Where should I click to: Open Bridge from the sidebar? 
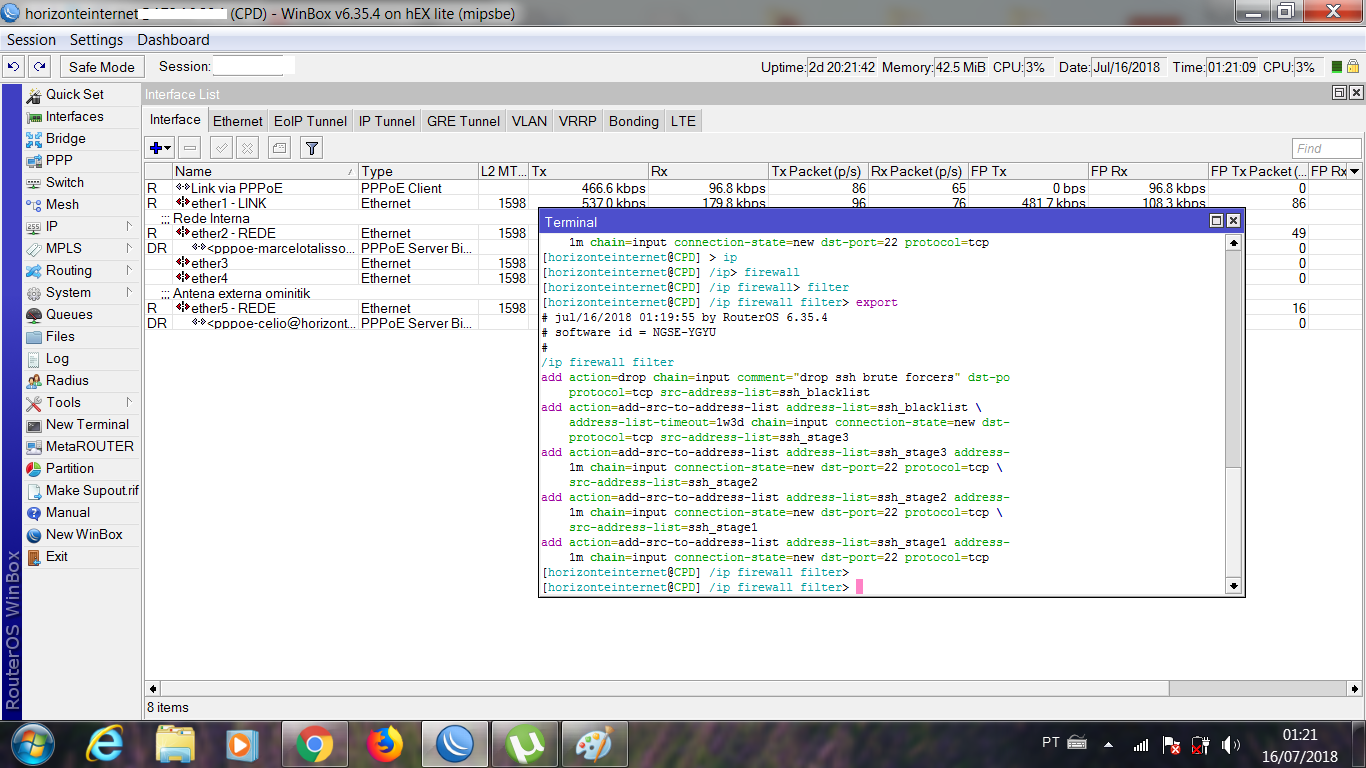click(65, 138)
